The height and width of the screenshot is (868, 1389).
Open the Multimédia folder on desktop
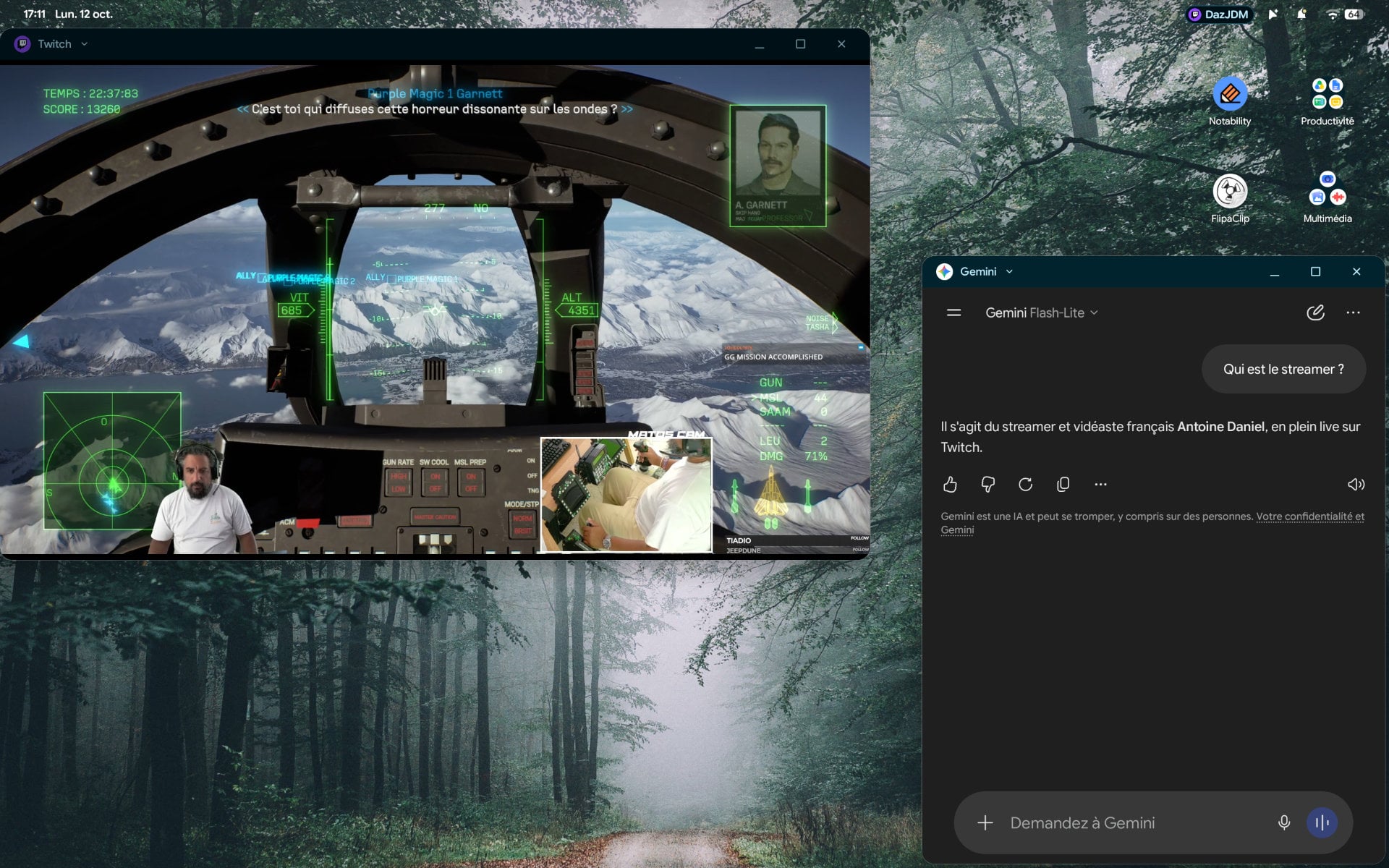tap(1327, 199)
